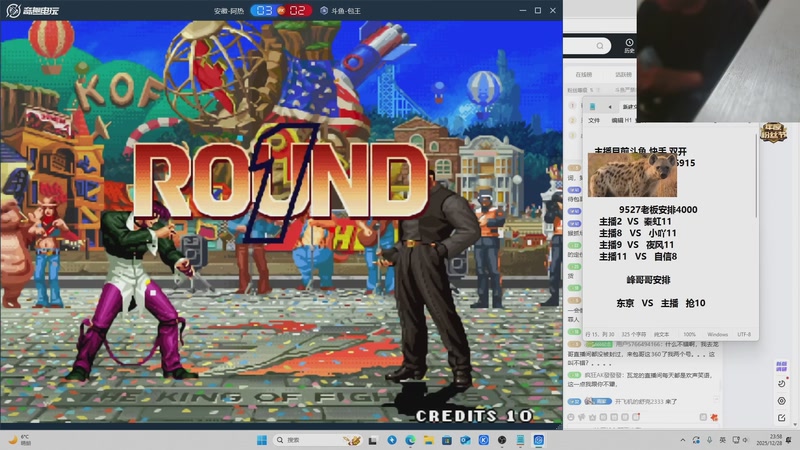Click the game platform icon in taskbar
This screenshot has height=450, width=800.
pos(539,440)
